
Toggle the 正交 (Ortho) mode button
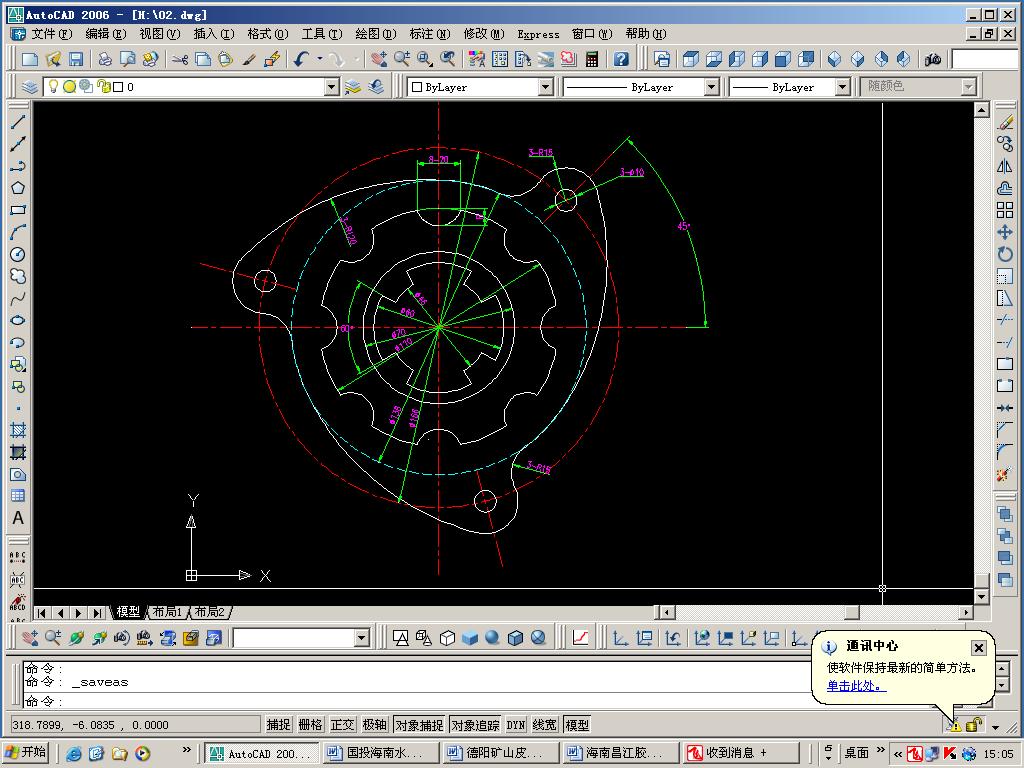click(342, 725)
